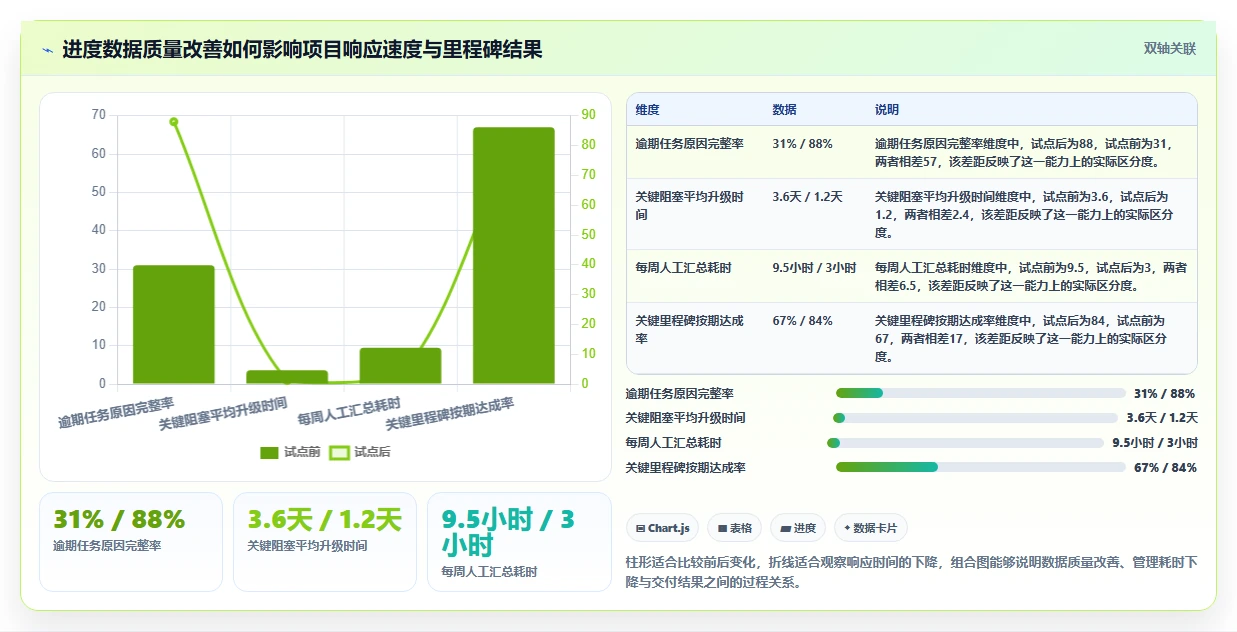Click the 关键里程碑按期达成率 tall chart bar

tap(514, 255)
